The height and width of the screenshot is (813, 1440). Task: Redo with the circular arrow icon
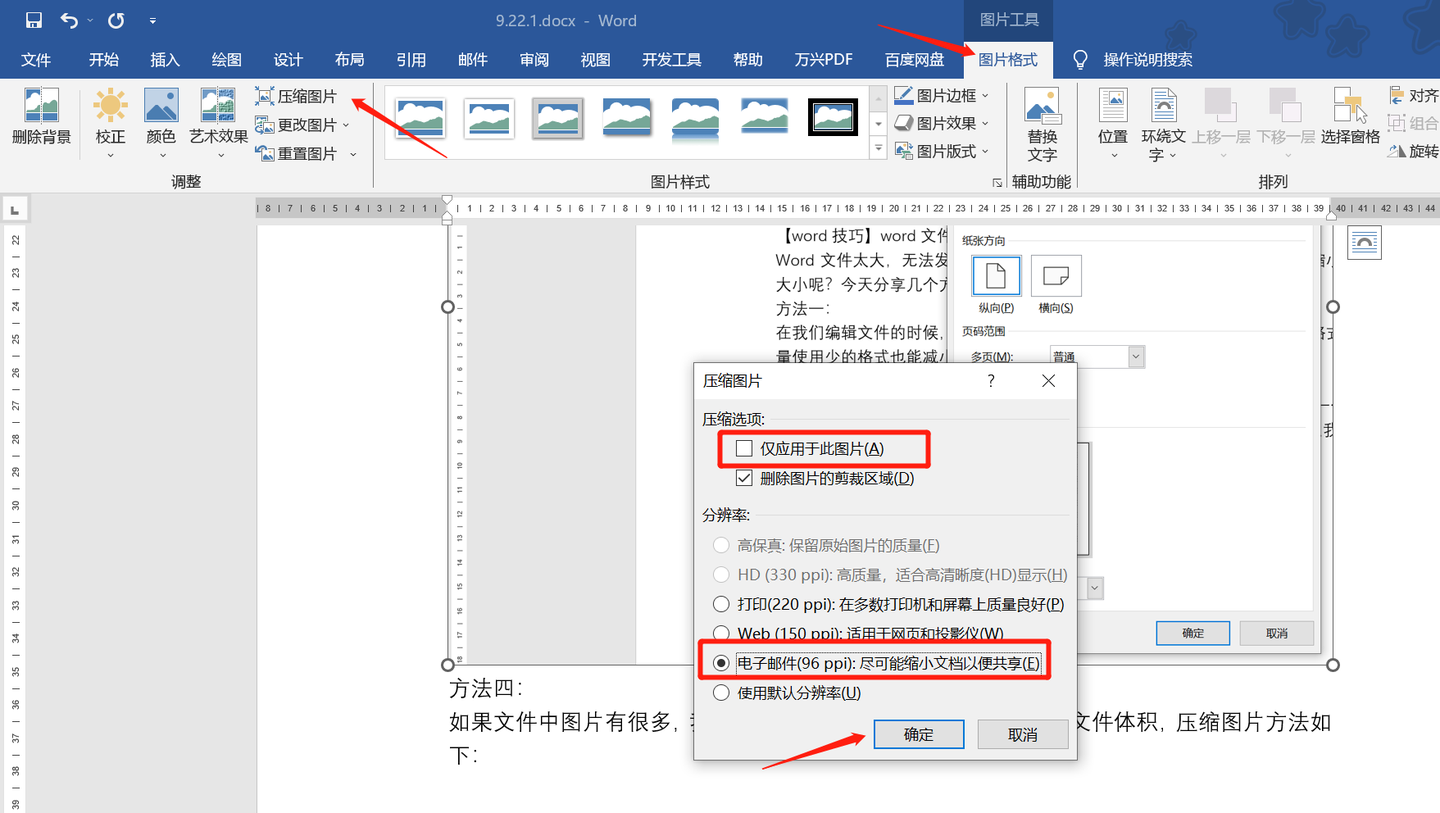(x=116, y=20)
